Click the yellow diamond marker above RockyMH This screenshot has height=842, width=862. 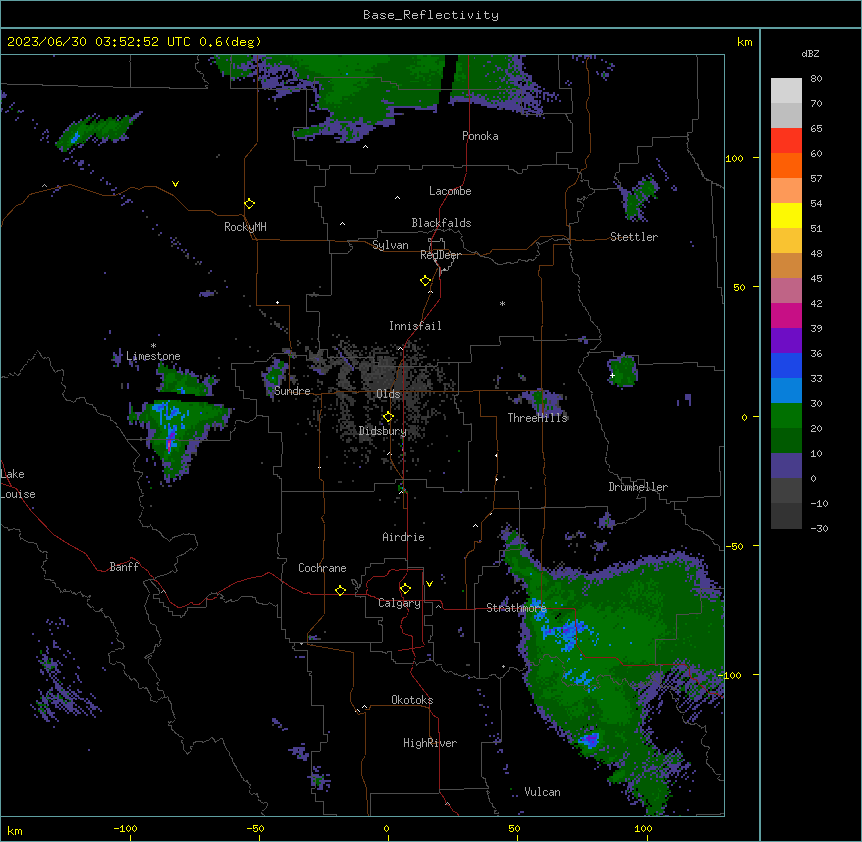[x=250, y=204]
